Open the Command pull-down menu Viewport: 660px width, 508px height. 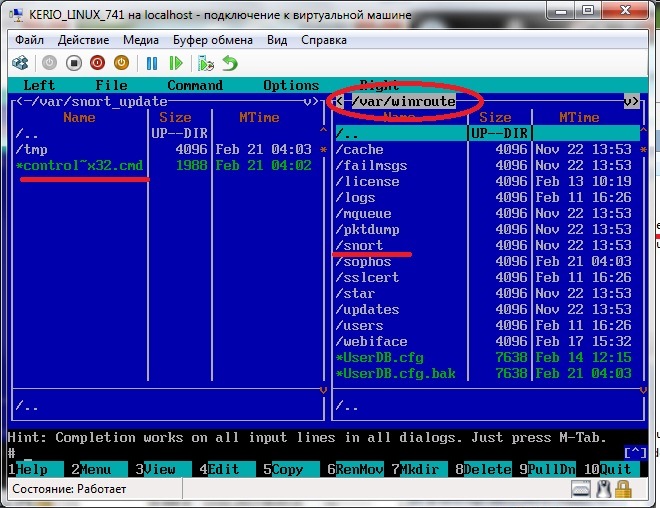point(195,86)
